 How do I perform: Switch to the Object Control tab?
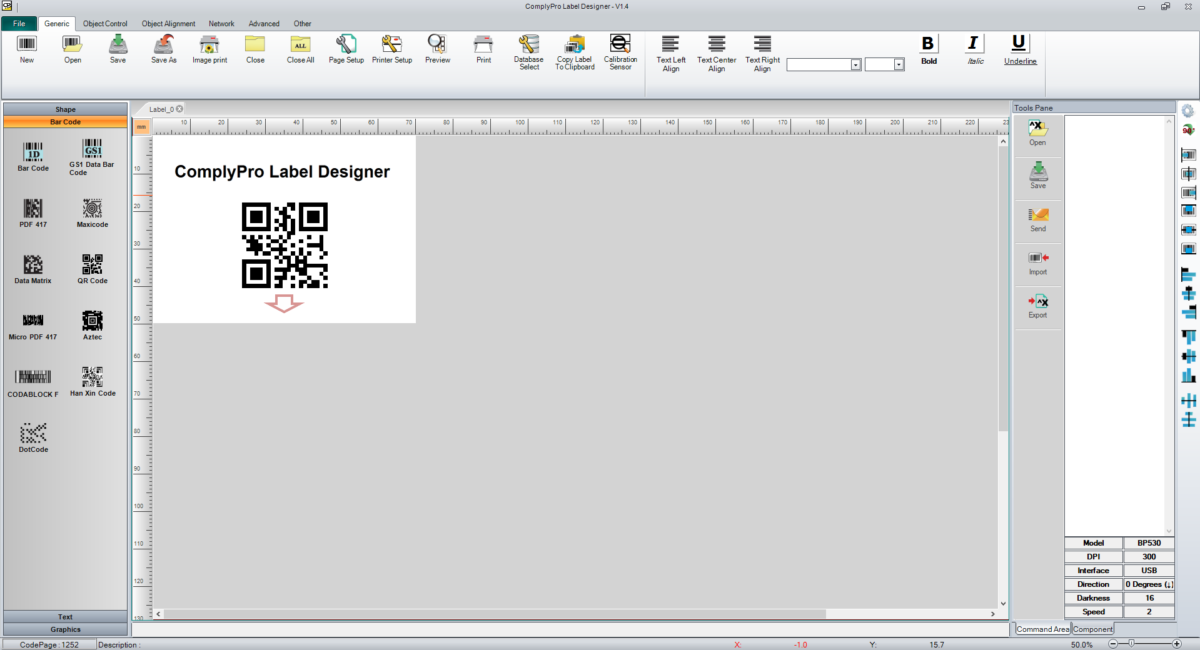pos(105,23)
